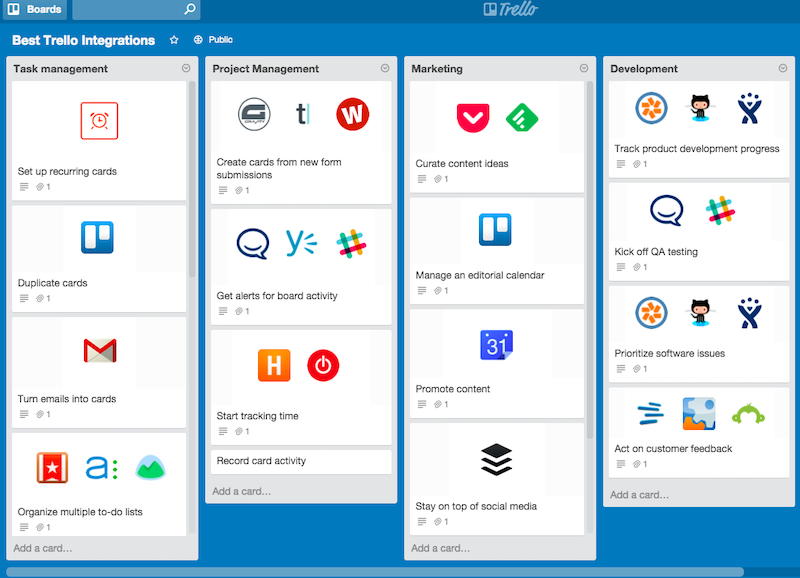
Task: Click the Jira icon on Prioritize software issues
Action: pos(749,313)
